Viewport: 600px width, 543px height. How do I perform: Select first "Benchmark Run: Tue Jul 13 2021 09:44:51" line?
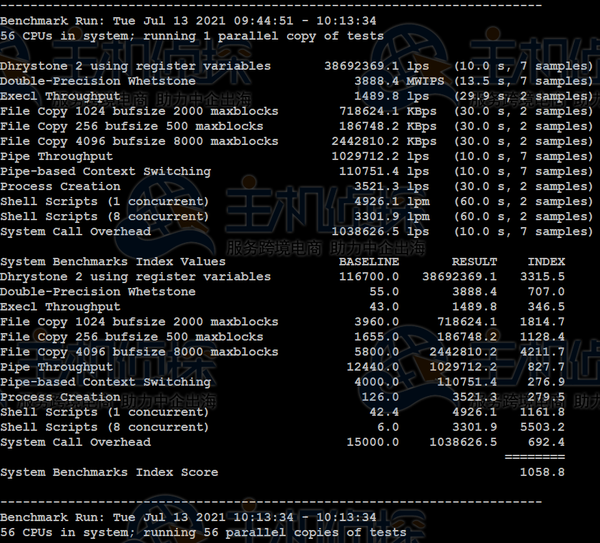coord(188,21)
